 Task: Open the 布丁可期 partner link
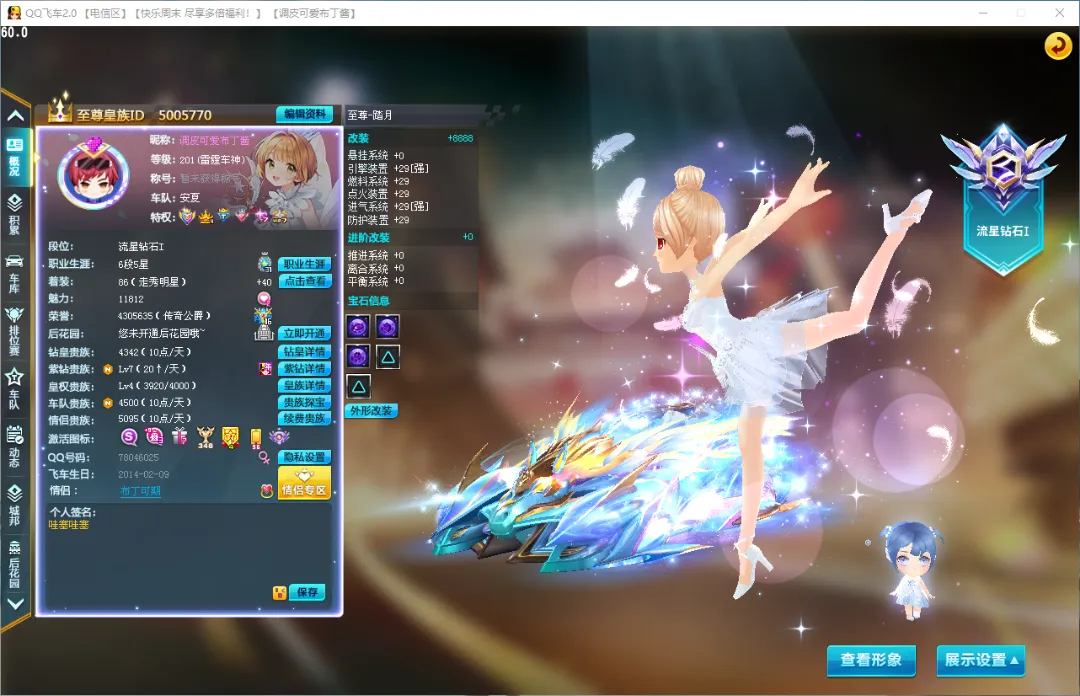[140, 491]
